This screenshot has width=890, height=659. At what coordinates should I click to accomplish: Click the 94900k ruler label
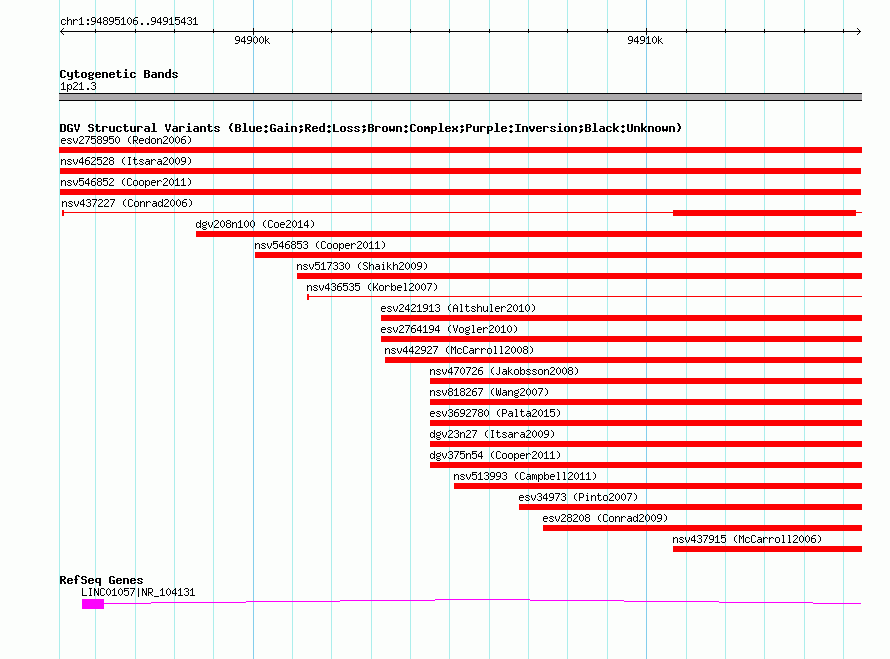[252, 40]
